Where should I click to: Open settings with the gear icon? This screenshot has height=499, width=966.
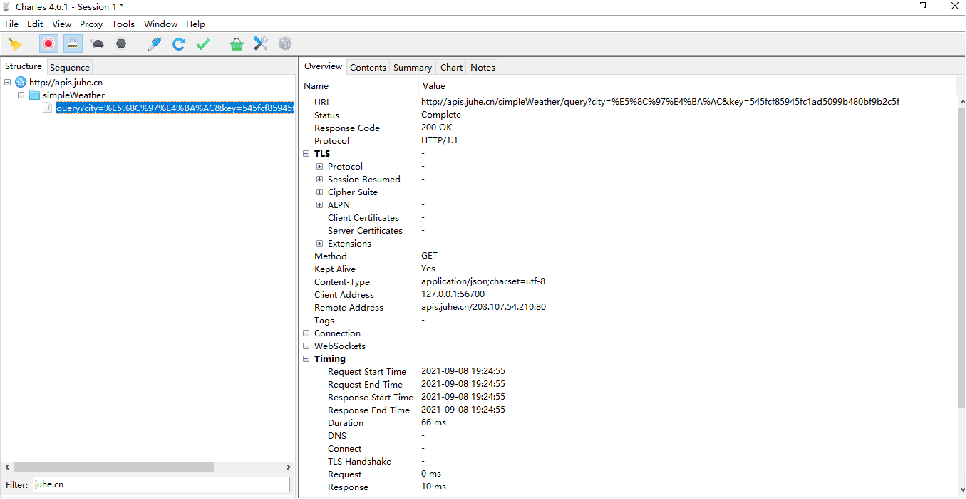coord(285,44)
